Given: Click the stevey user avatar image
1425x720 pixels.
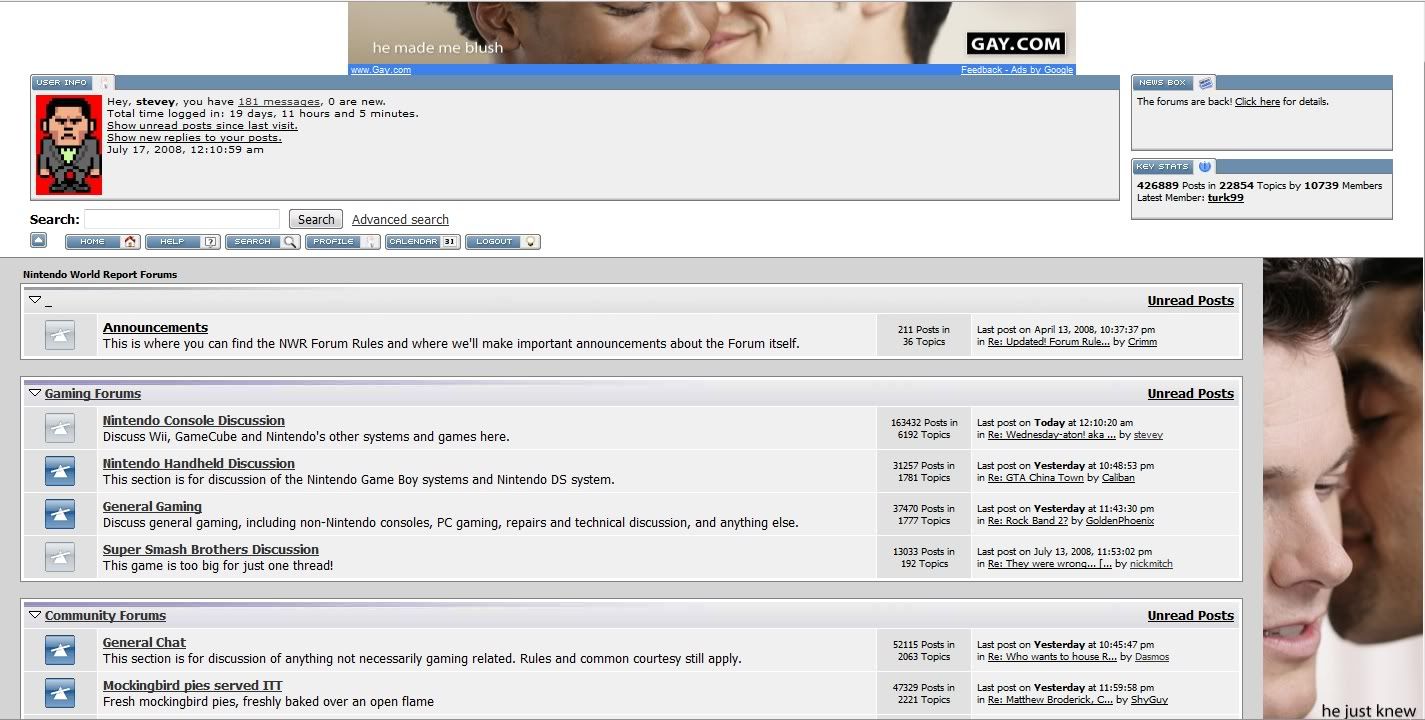Looking at the screenshot, I should pyautogui.click(x=69, y=145).
